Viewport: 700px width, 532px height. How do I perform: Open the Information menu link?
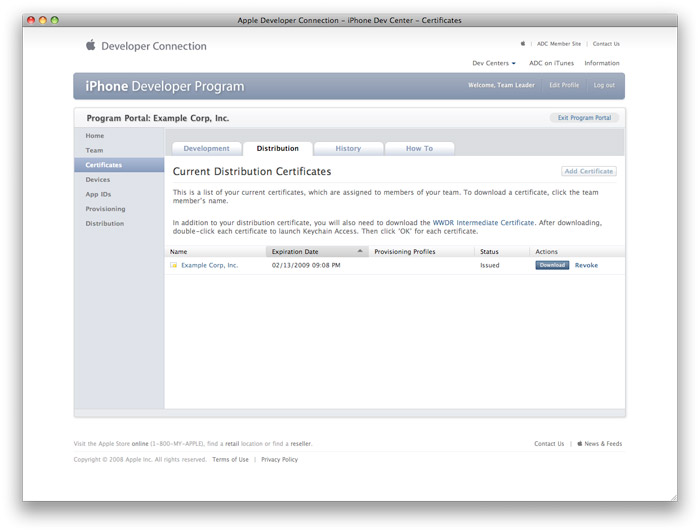[x=602, y=63]
